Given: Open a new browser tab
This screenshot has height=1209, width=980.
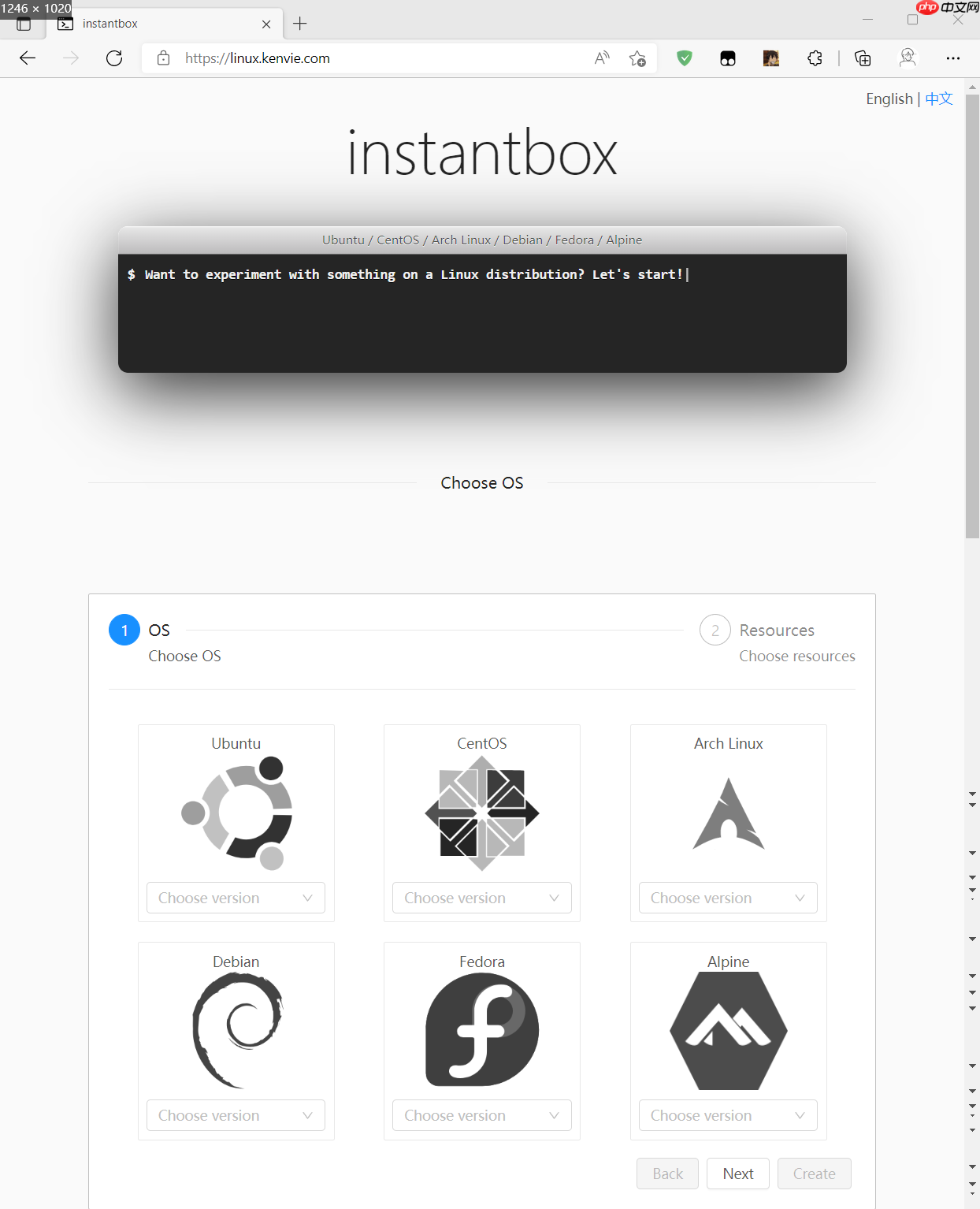Looking at the screenshot, I should coord(299,24).
